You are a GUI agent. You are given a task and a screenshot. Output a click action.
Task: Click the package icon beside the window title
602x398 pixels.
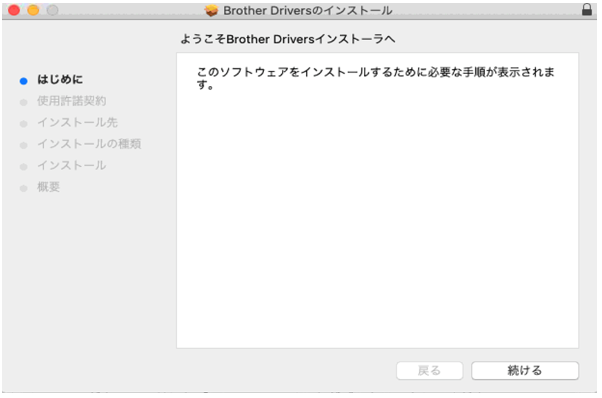pyautogui.click(x=211, y=10)
